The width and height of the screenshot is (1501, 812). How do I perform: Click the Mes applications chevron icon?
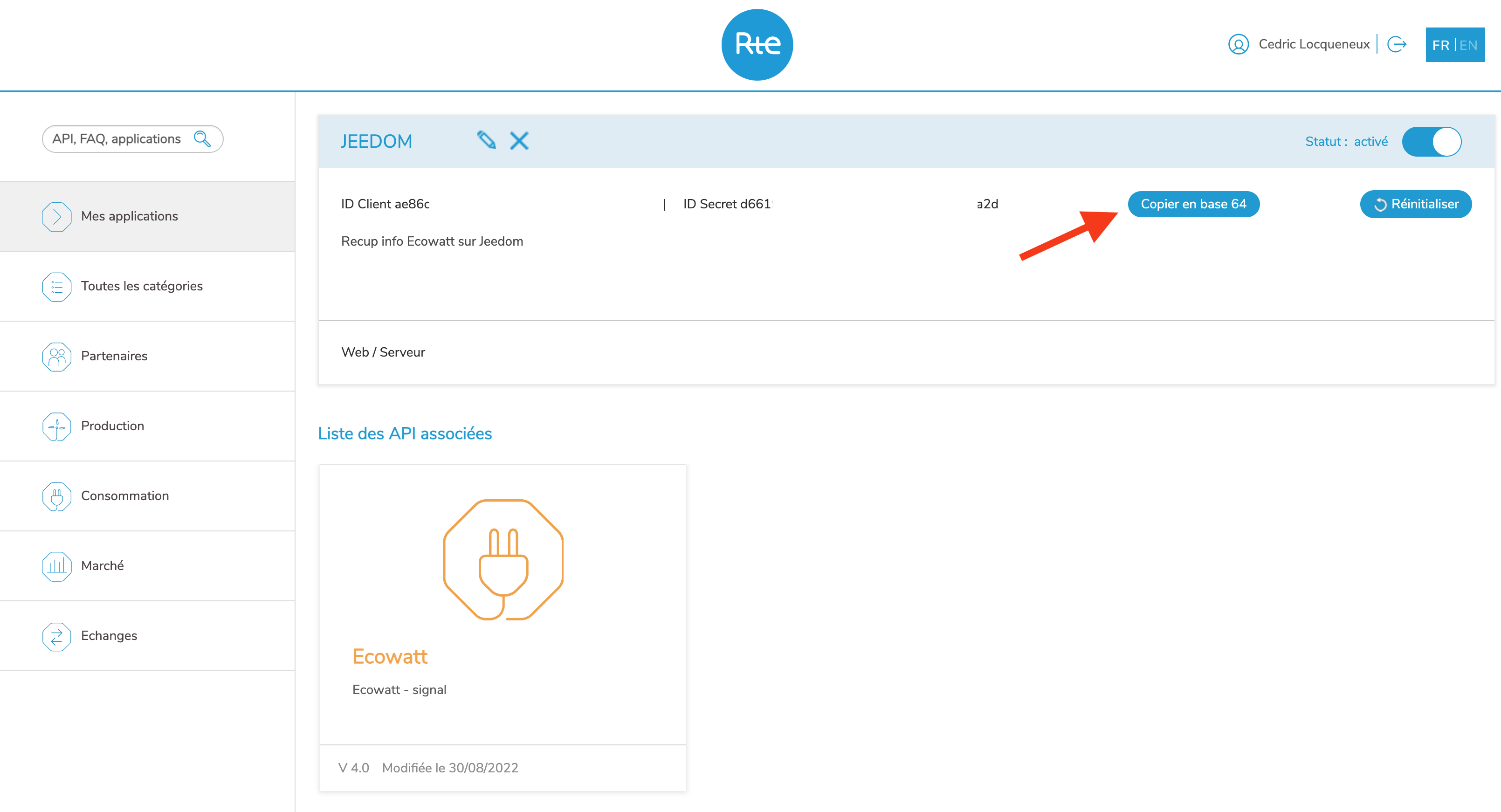point(56,217)
